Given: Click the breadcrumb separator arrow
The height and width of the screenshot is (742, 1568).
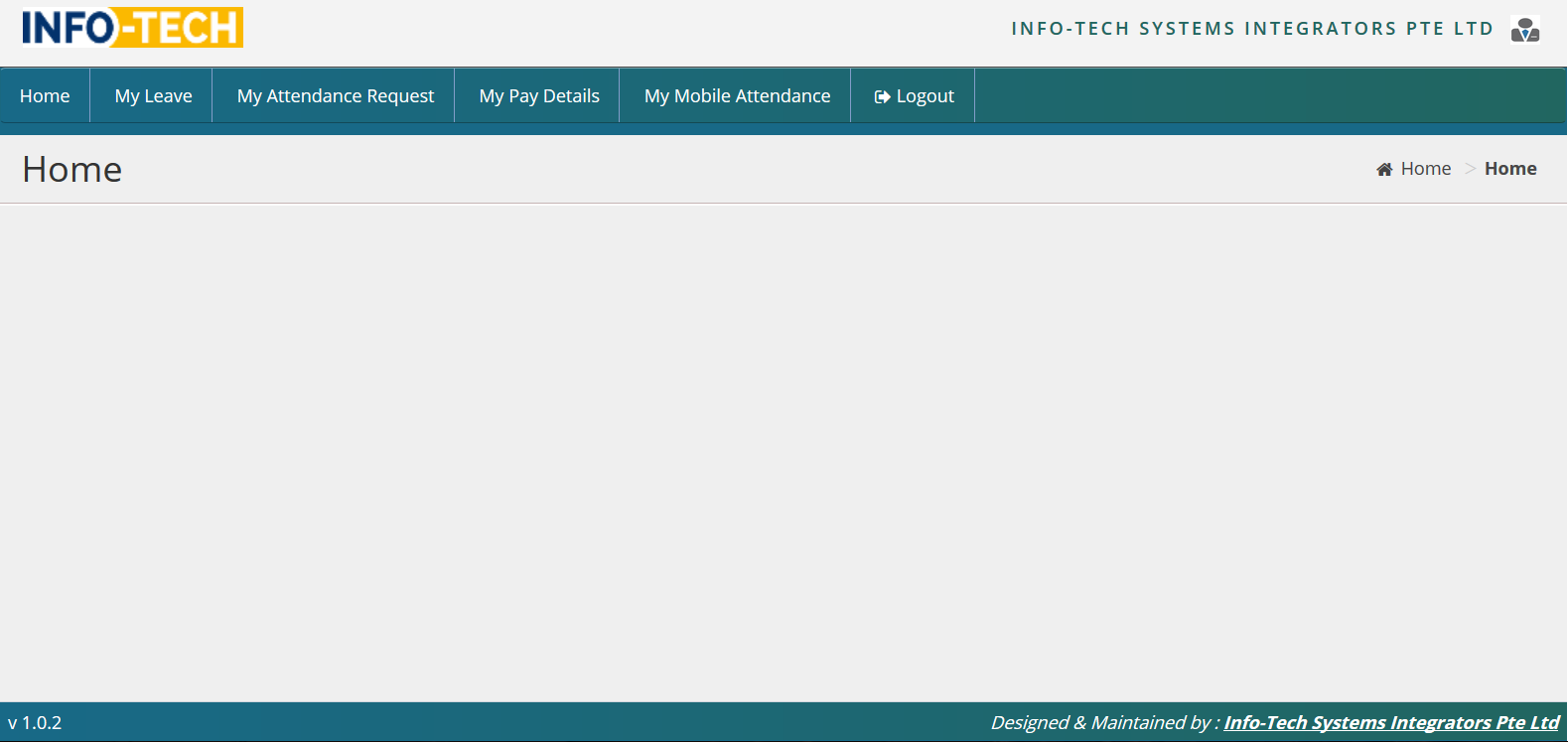Looking at the screenshot, I should pyautogui.click(x=1469, y=169).
